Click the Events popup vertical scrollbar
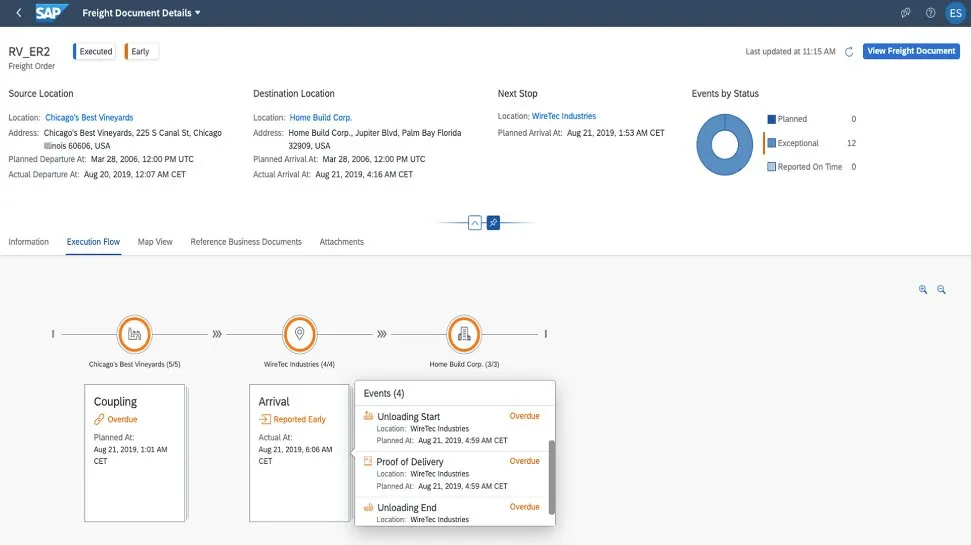This screenshot has width=971, height=545. (x=551, y=477)
